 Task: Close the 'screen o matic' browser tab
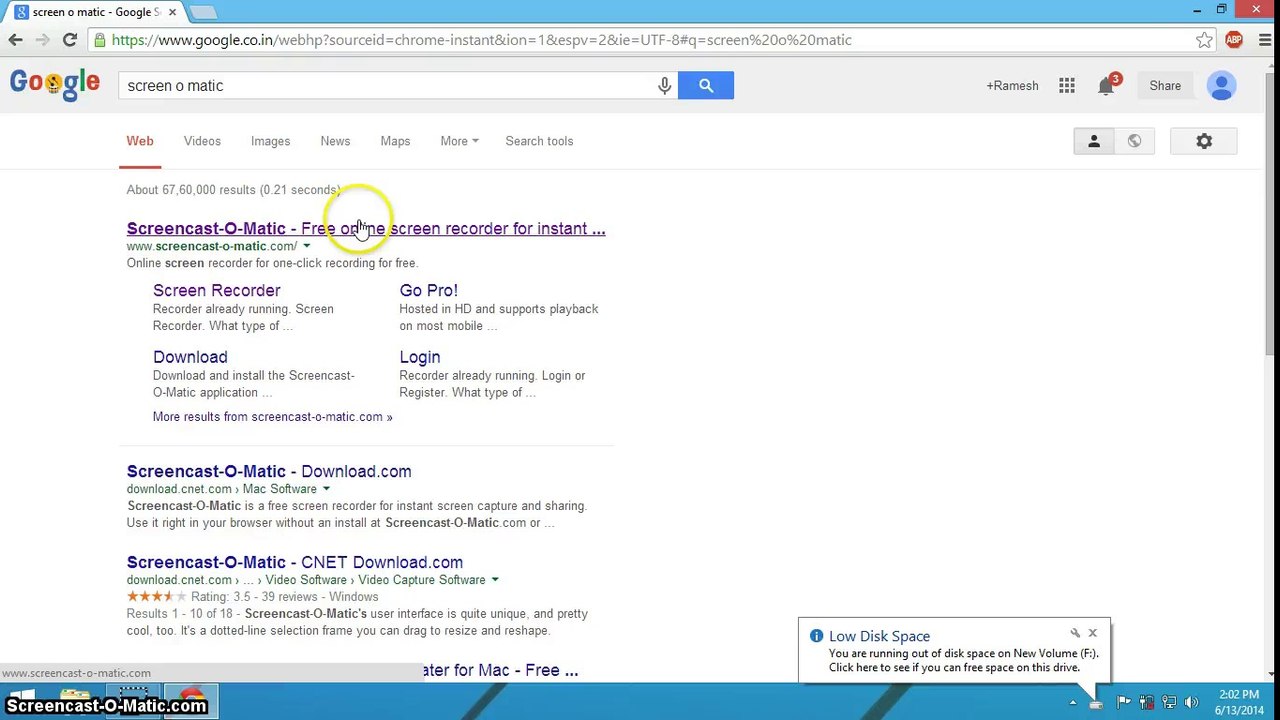(x=173, y=12)
